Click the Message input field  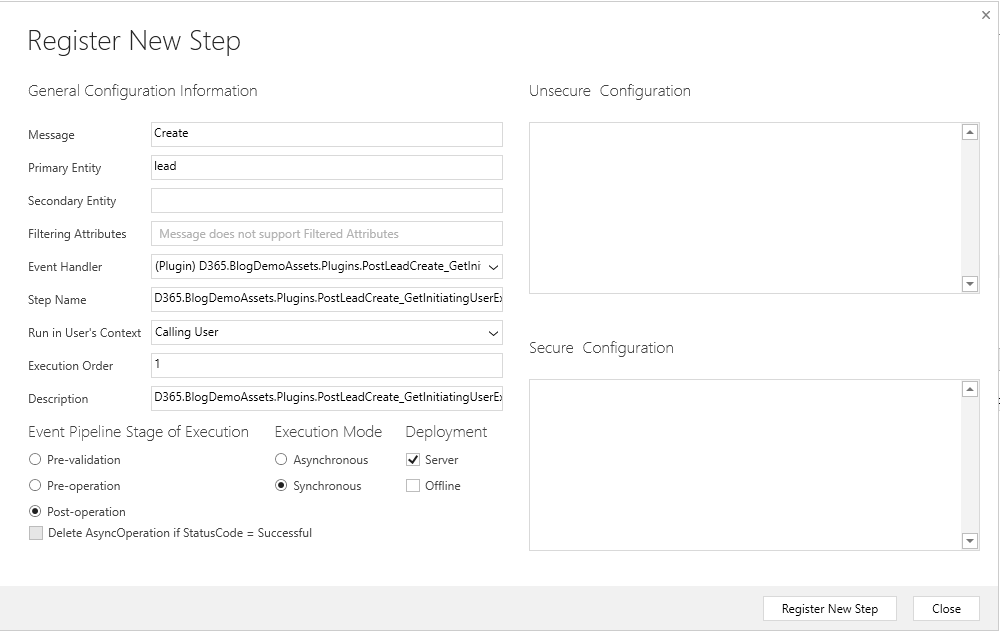coord(326,134)
